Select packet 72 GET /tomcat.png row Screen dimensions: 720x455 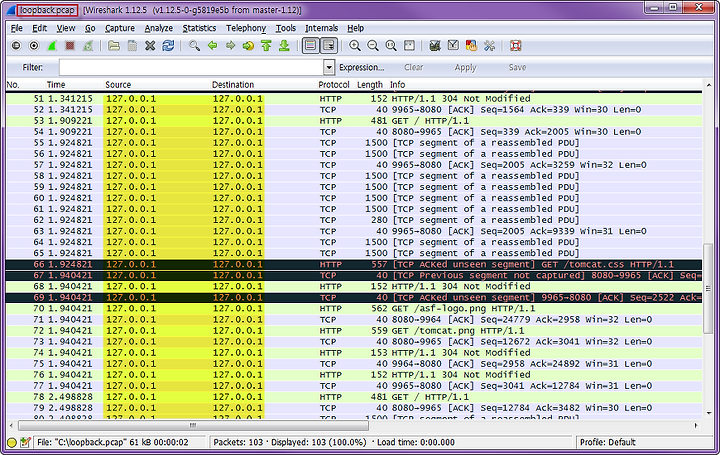coord(354,331)
